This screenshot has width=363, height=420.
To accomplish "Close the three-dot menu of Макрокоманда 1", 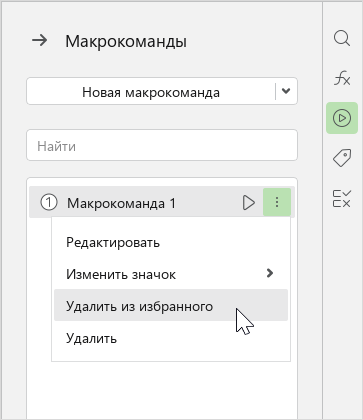I will pyautogui.click(x=277, y=202).
